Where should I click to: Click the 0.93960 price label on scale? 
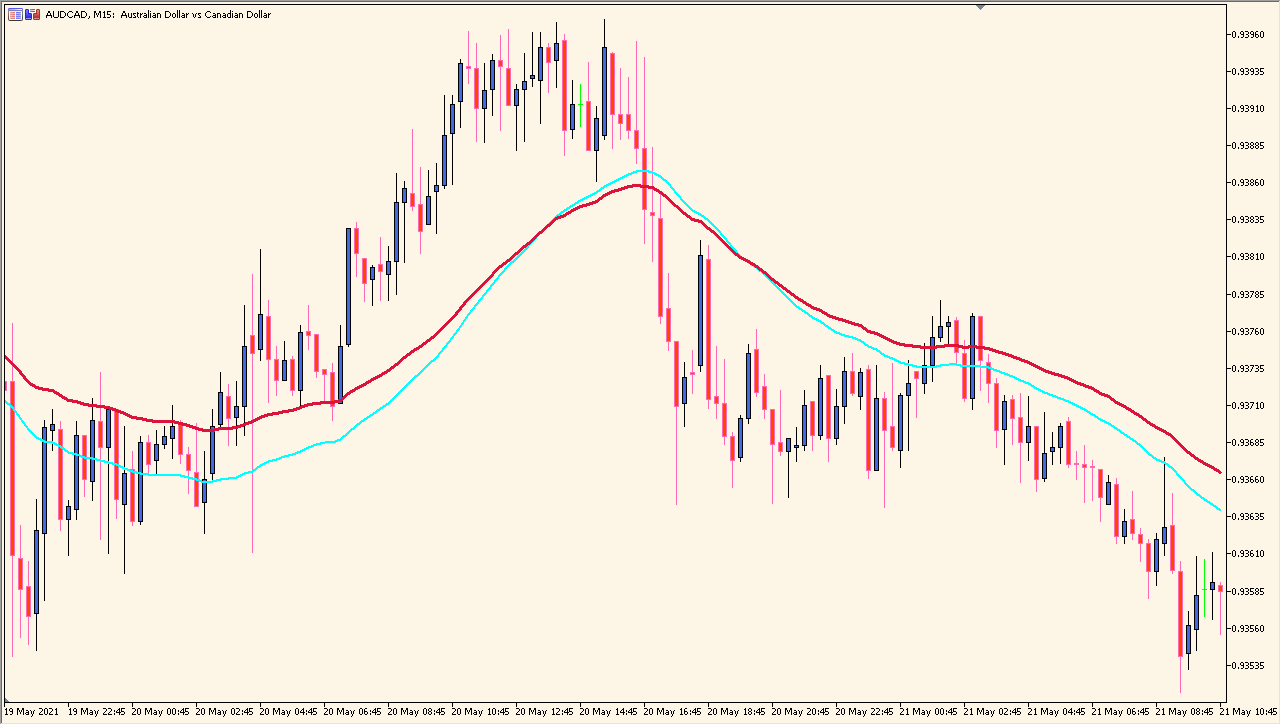1250,34
